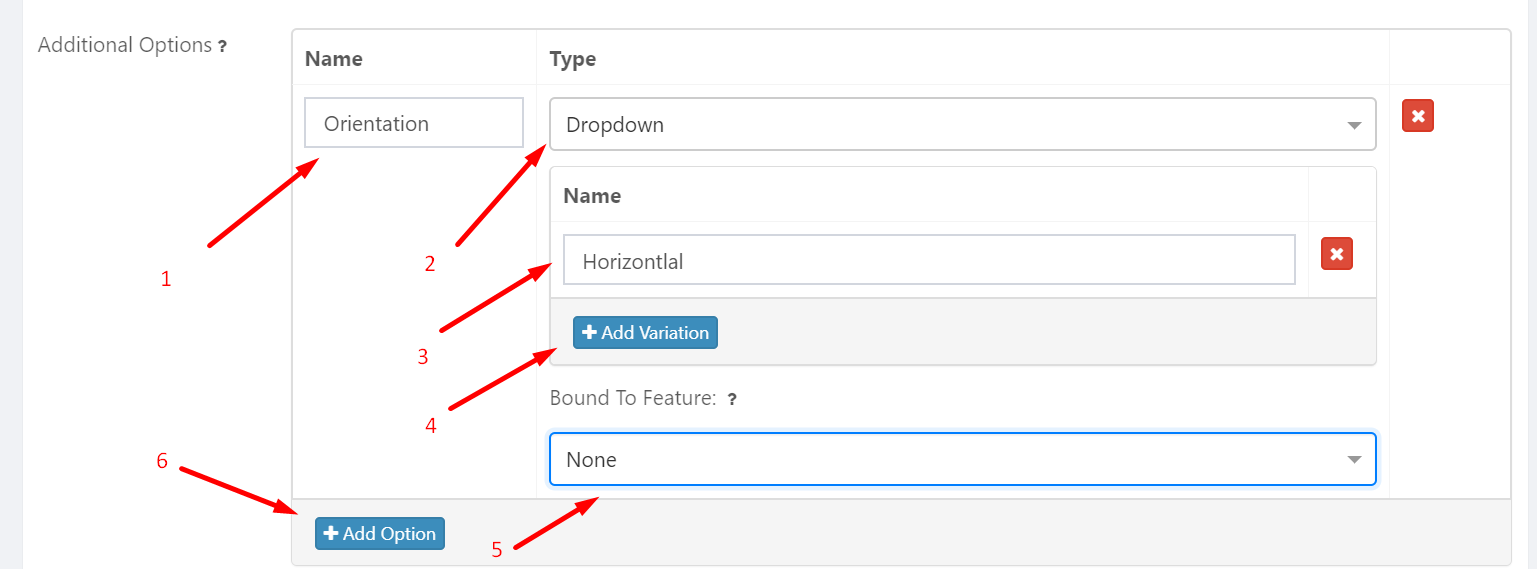Click the Name header of the options table

tap(334, 59)
